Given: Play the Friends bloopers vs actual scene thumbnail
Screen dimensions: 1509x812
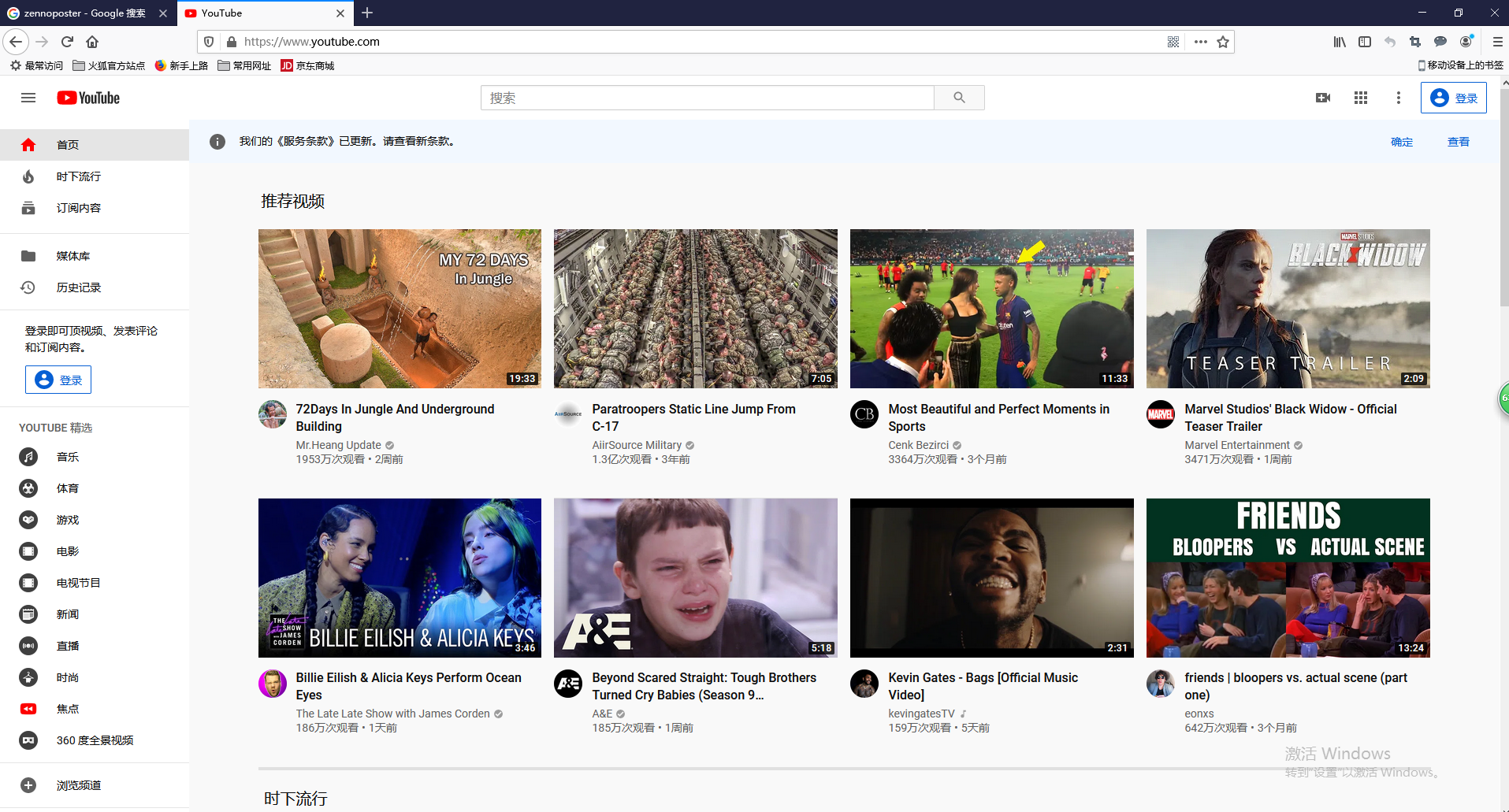Looking at the screenshot, I should click(x=1288, y=577).
